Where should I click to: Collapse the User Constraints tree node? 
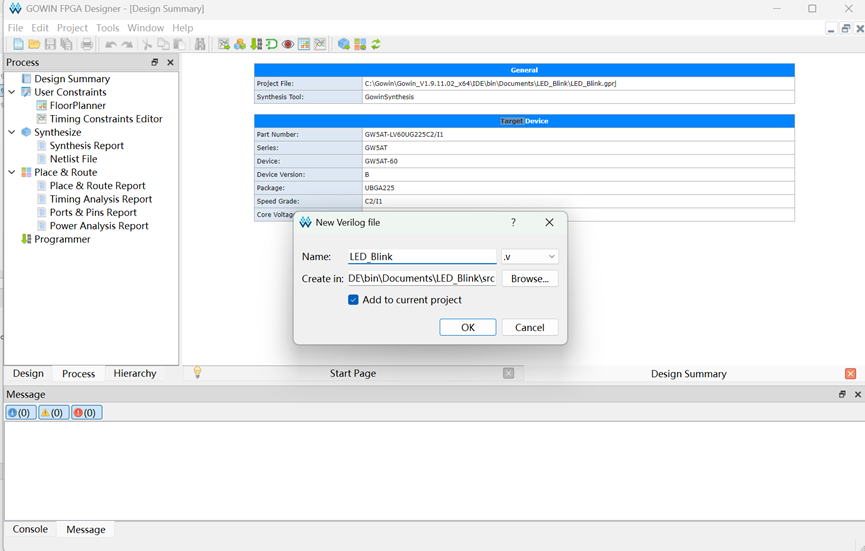[x=12, y=92]
